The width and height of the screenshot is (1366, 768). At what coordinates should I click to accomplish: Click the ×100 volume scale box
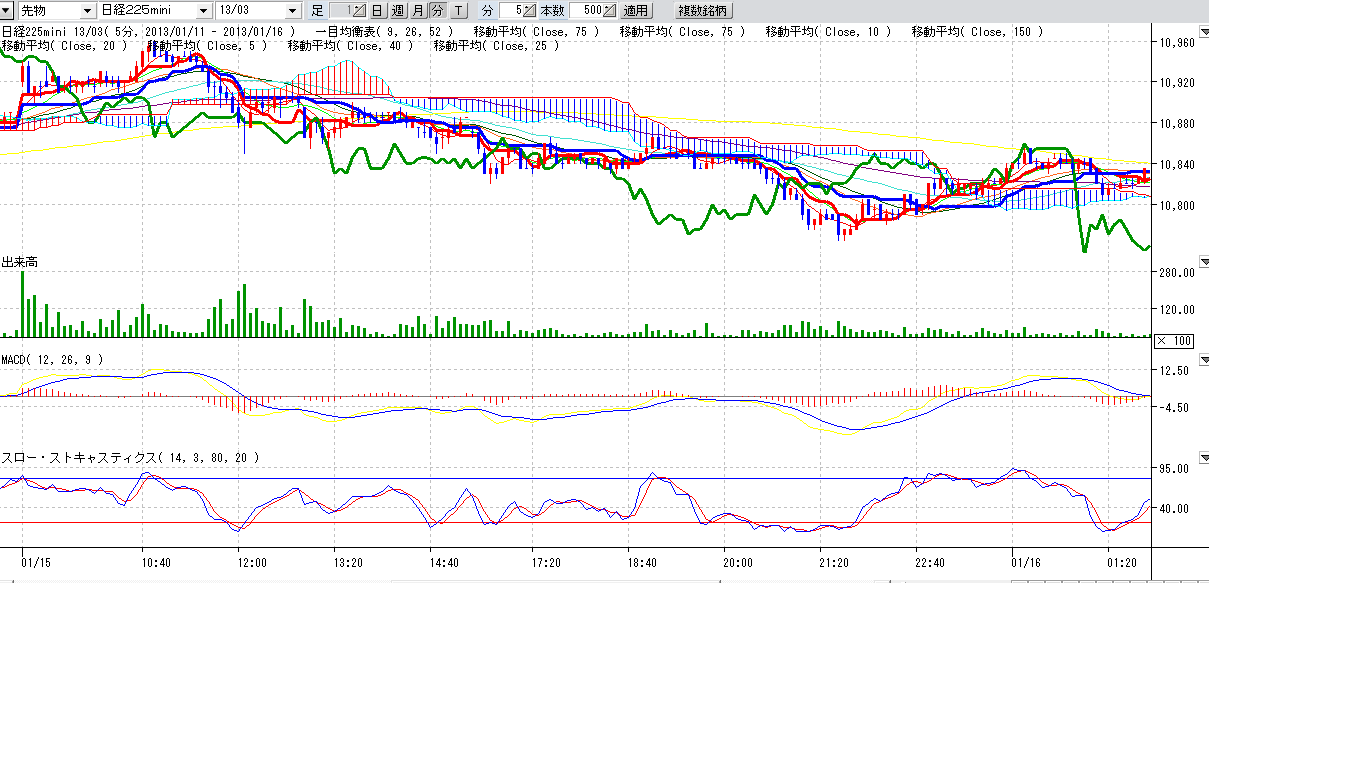pos(1173,341)
